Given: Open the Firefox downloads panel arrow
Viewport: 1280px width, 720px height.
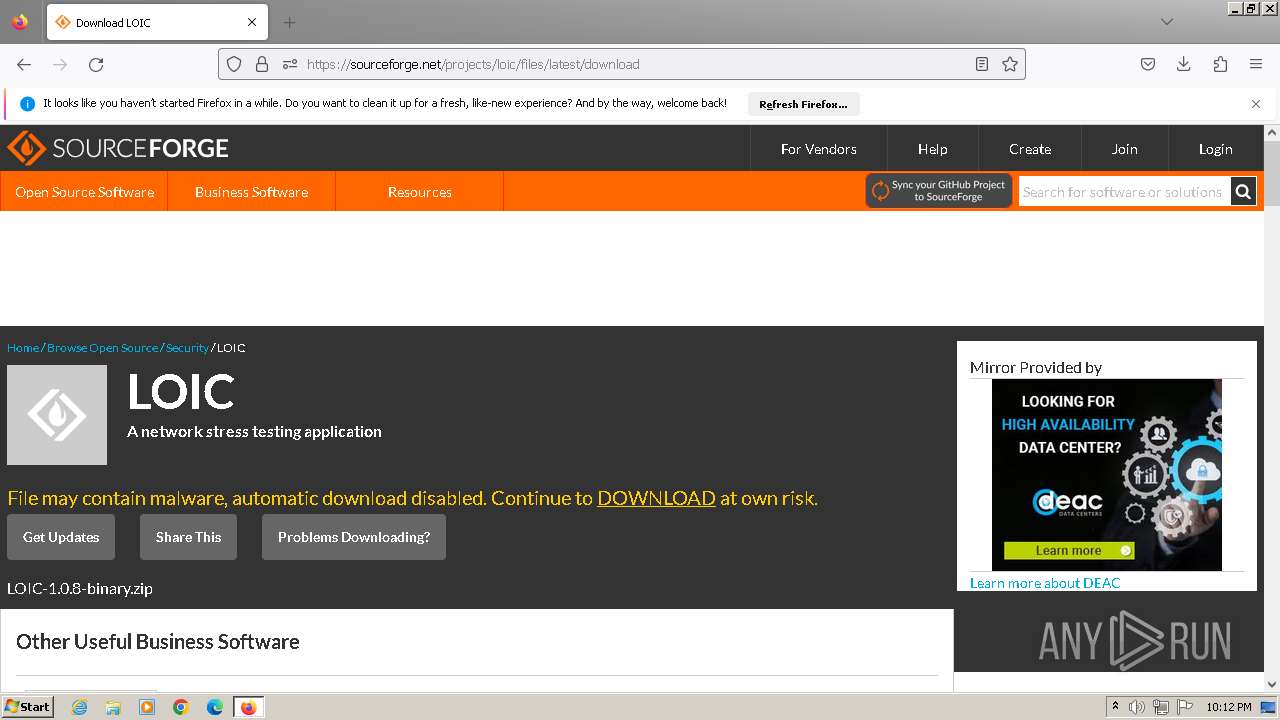Looking at the screenshot, I should [x=1184, y=64].
